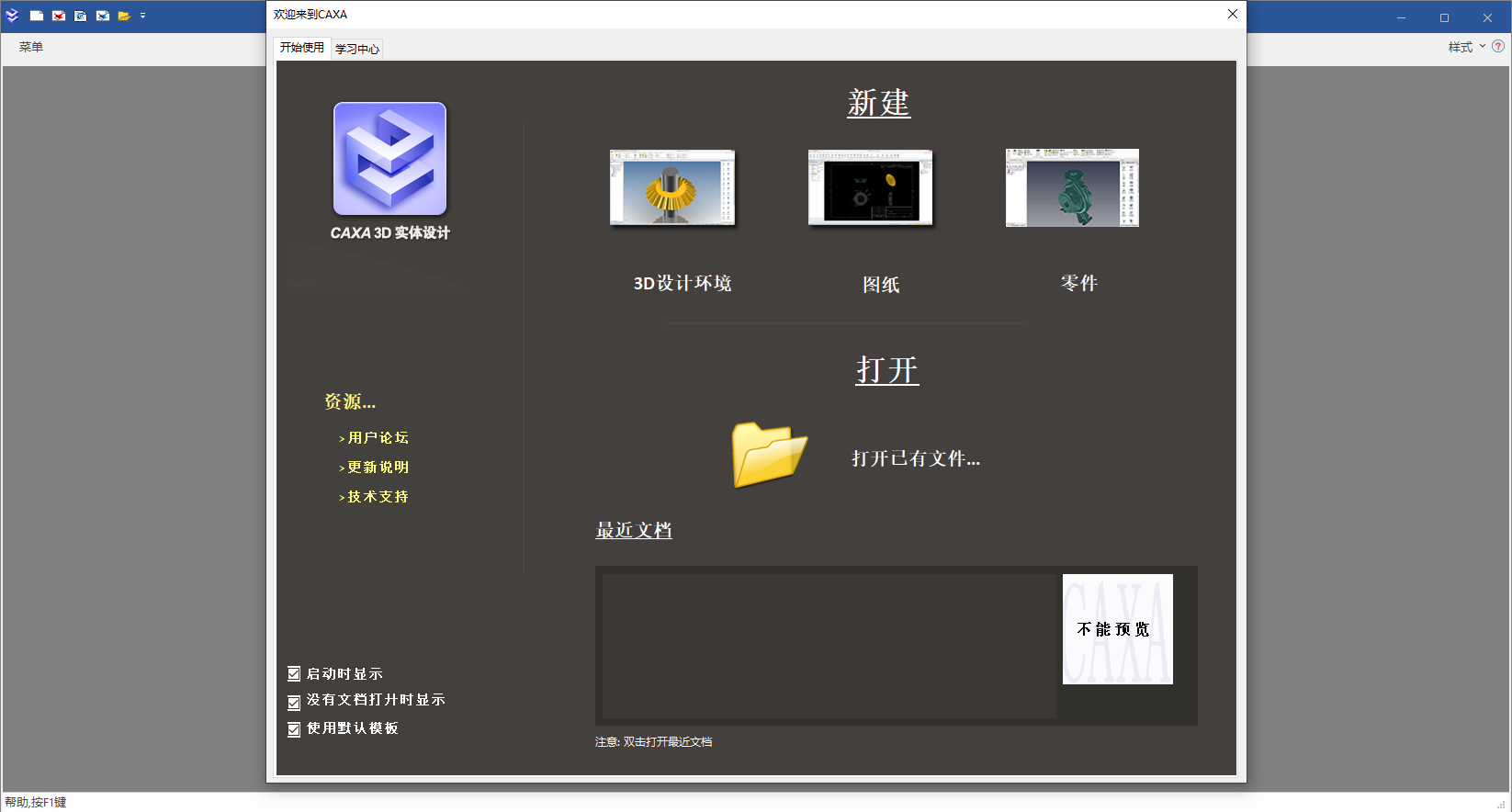Open the 用户论坛 resource link

[378, 438]
